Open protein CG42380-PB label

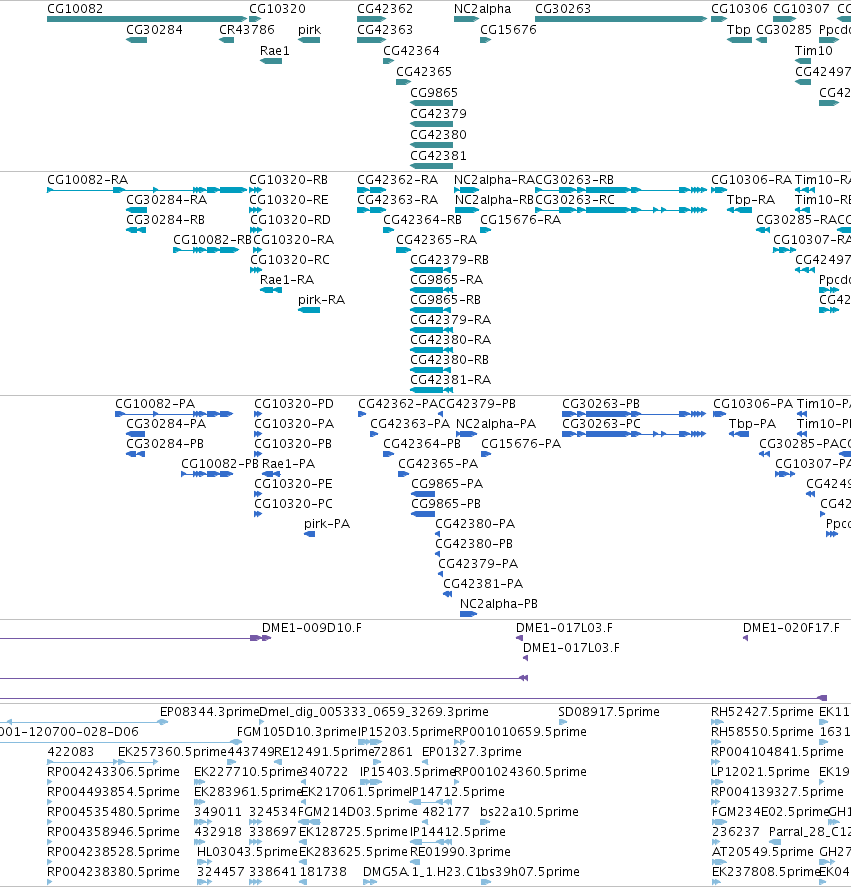(474, 544)
